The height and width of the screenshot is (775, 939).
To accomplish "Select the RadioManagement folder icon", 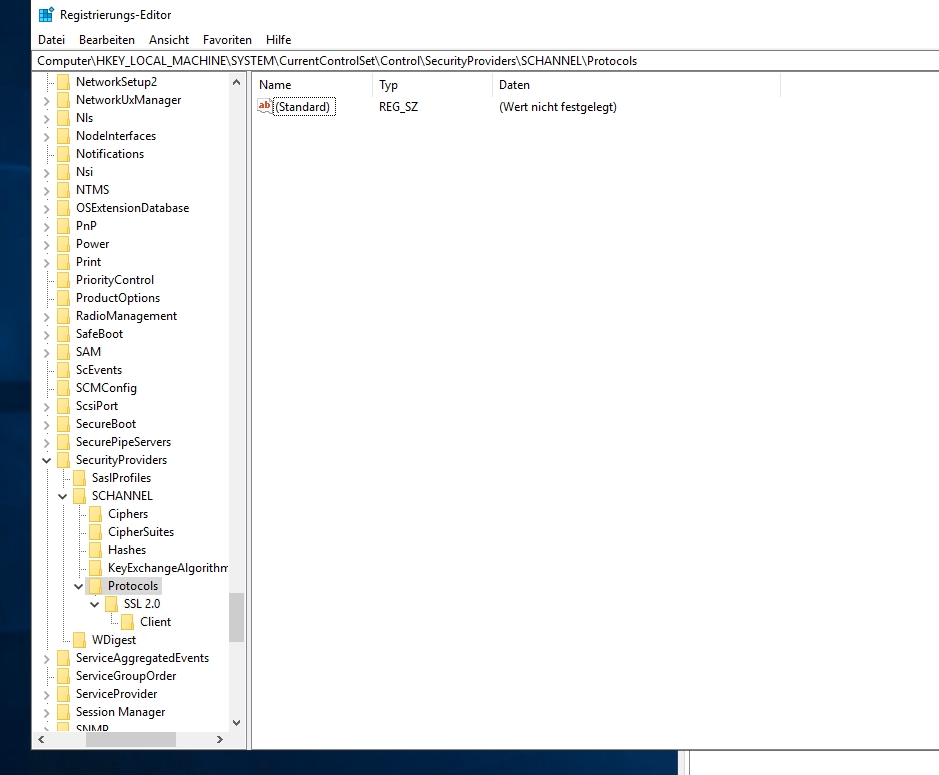I will pyautogui.click(x=63, y=316).
